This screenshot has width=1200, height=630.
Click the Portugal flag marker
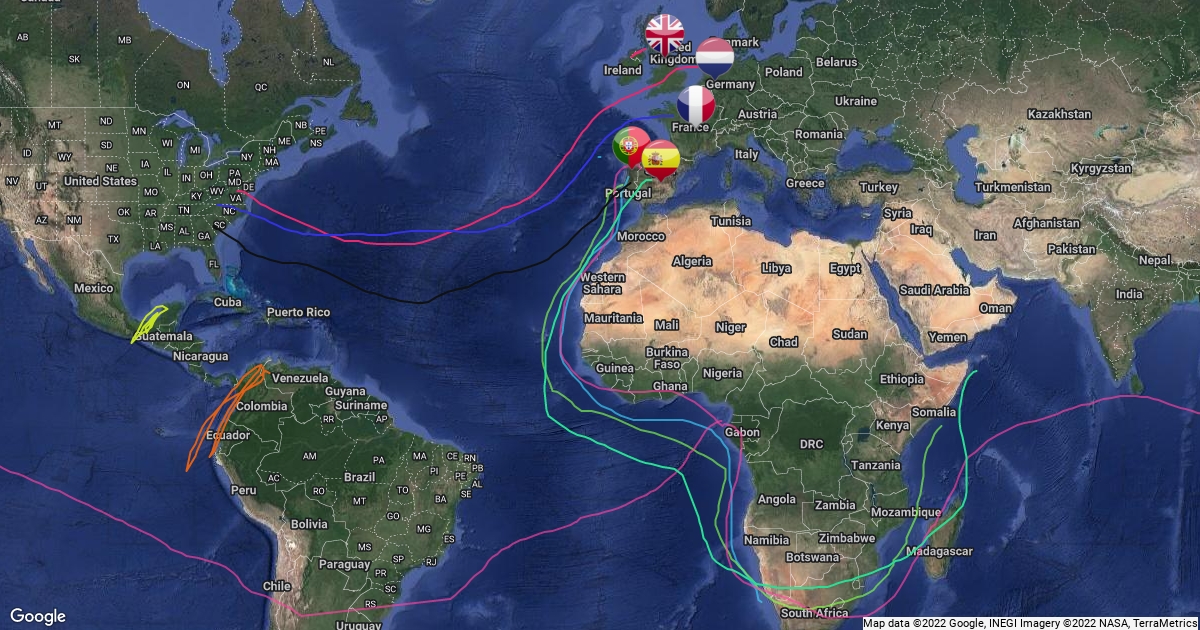631,147
